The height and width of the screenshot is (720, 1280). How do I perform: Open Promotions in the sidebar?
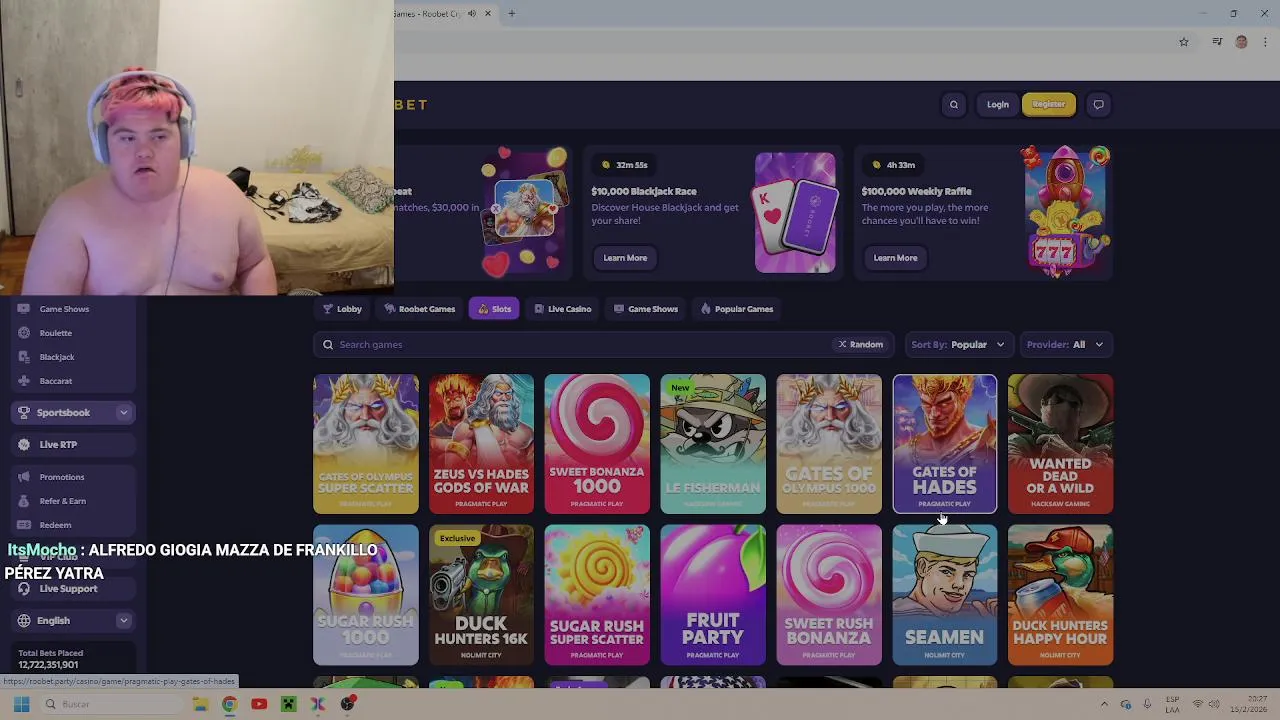62,477
